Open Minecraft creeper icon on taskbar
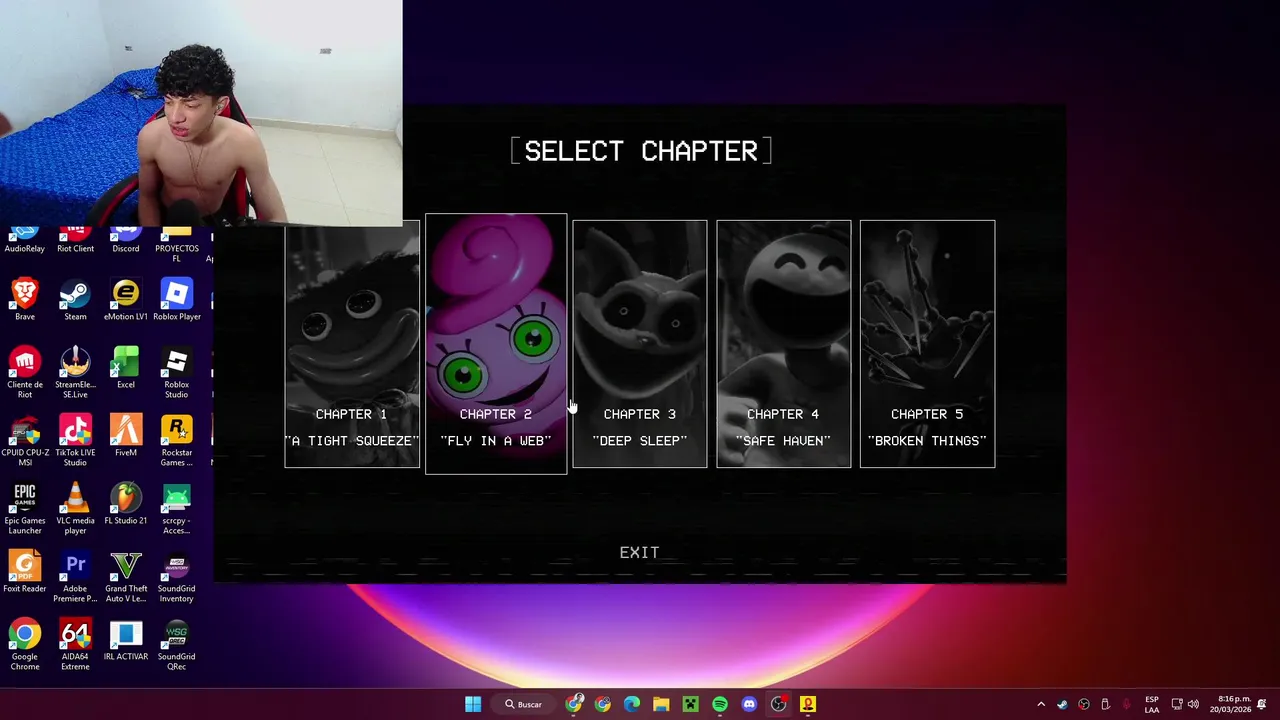Image resolution: width=1280 pixels, height=720 pixels. 690,704
